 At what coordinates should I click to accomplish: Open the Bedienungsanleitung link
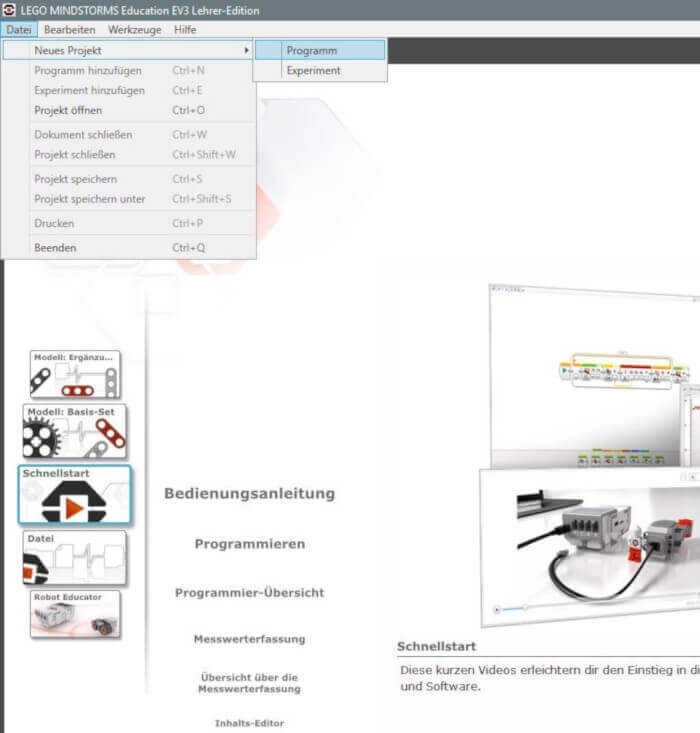[250, 494]
